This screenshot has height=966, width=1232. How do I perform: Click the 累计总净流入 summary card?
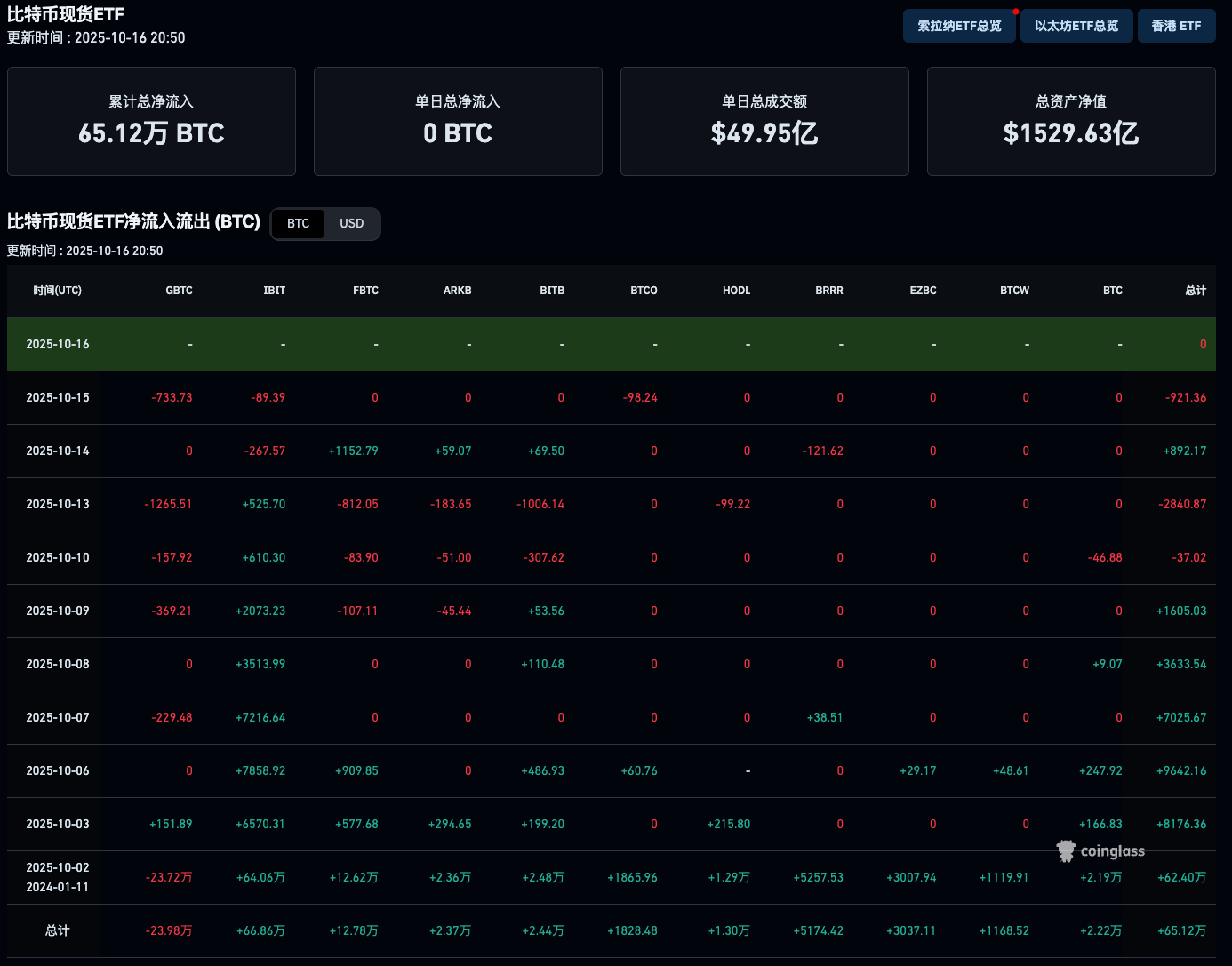[151, 122]
